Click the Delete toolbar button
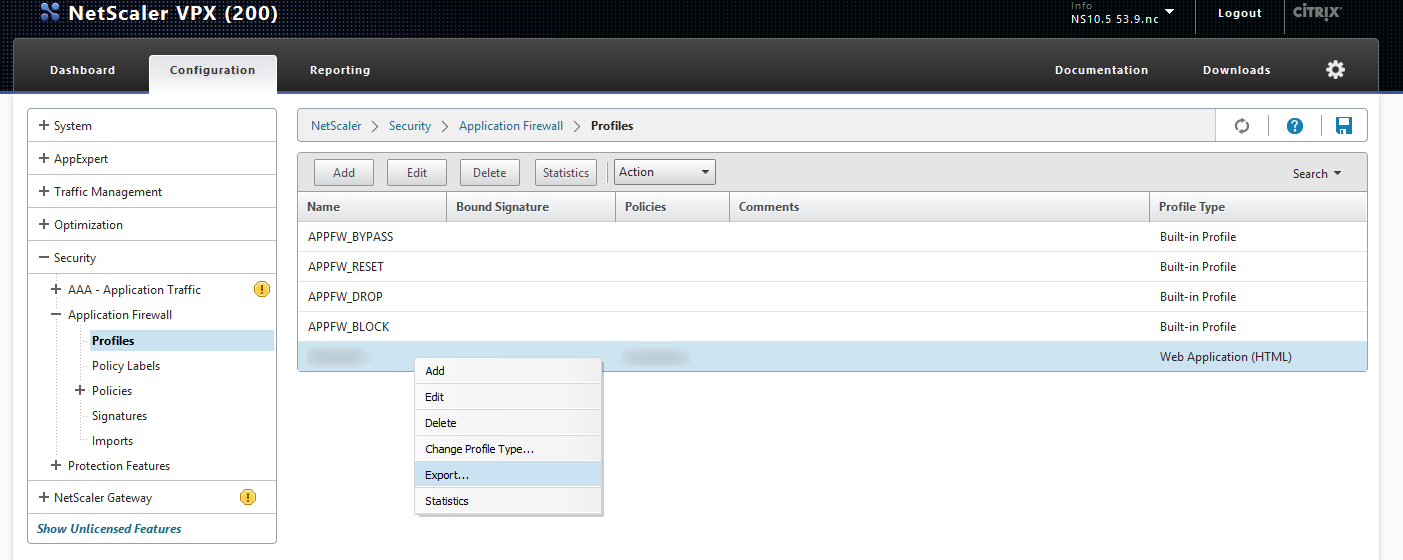 tap(490, 173)
